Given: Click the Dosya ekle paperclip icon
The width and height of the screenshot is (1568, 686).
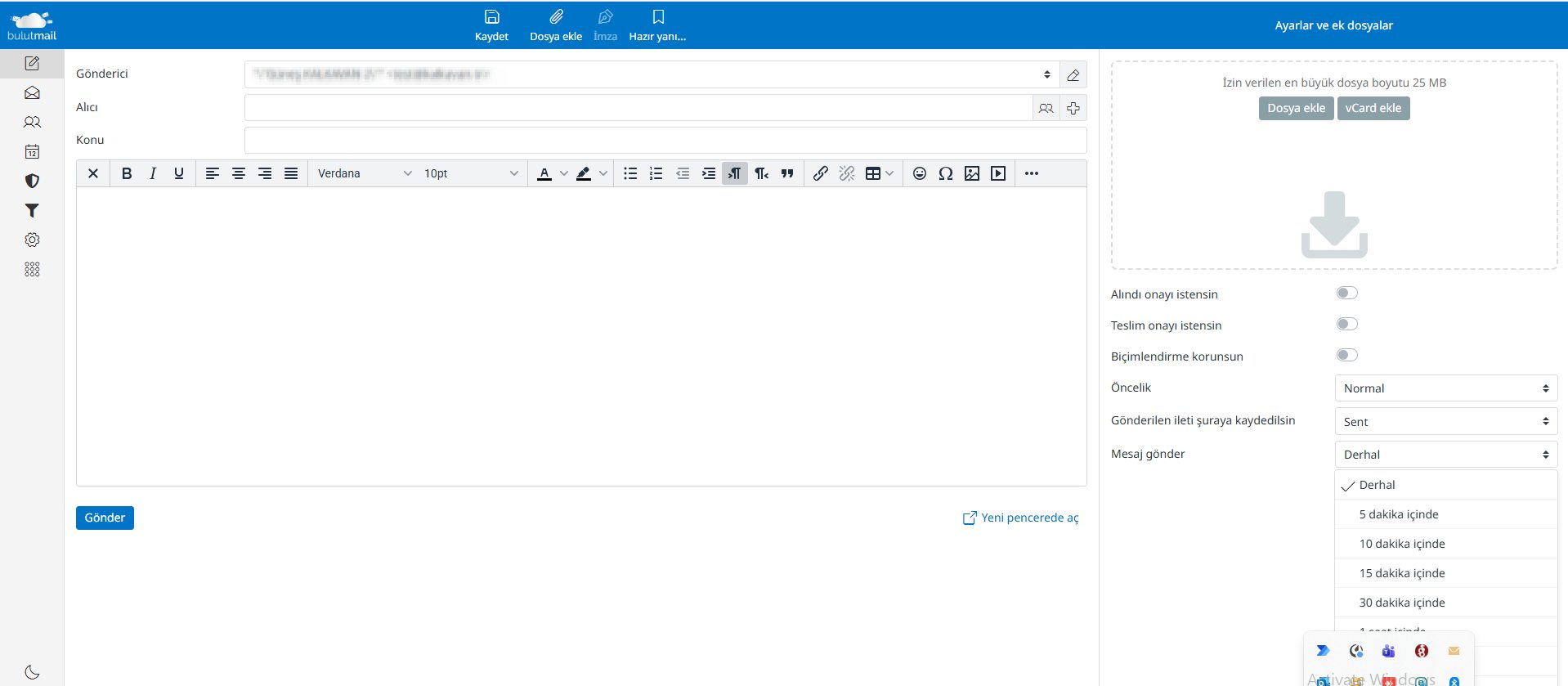Looking at the screenshot, I should (x=556, y=18).
